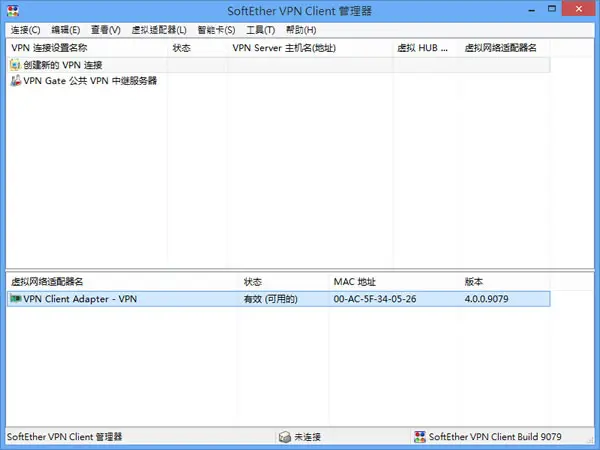The image size is (600, 450).
Task: Select the 创建新的 VPN 连接 row
Action: point(279,65)
